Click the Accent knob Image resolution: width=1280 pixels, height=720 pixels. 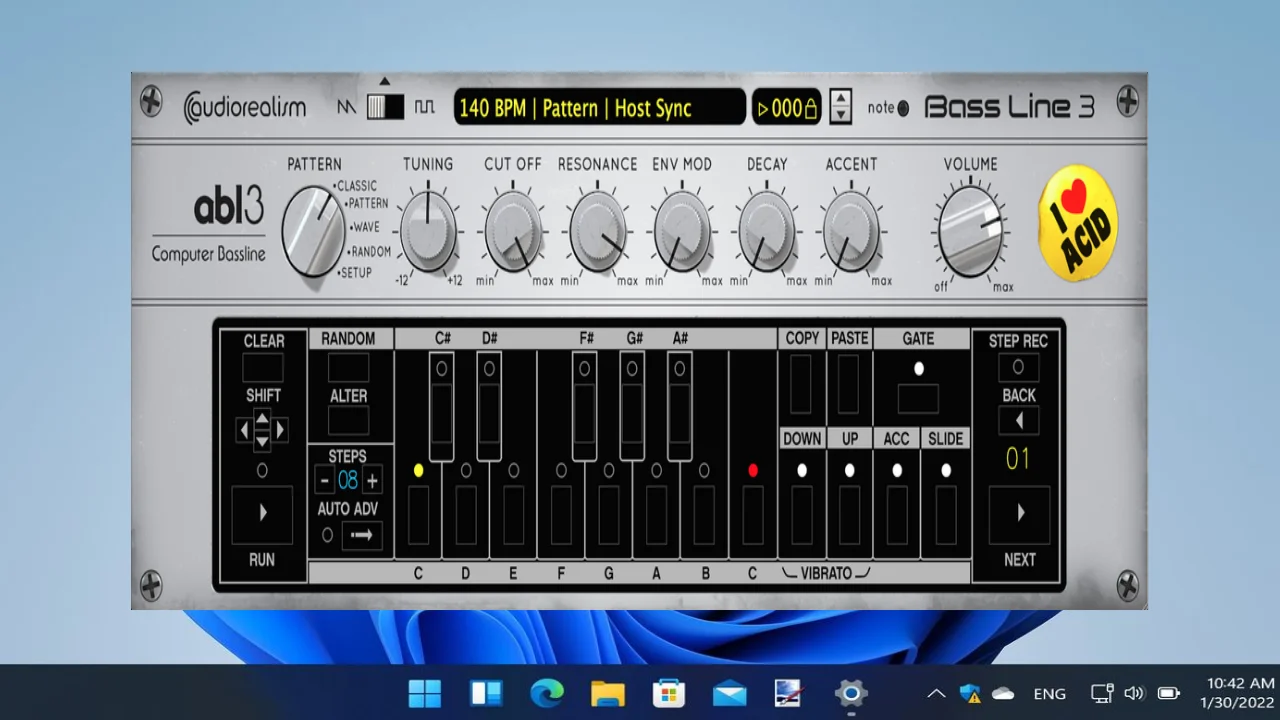(851, 231)
